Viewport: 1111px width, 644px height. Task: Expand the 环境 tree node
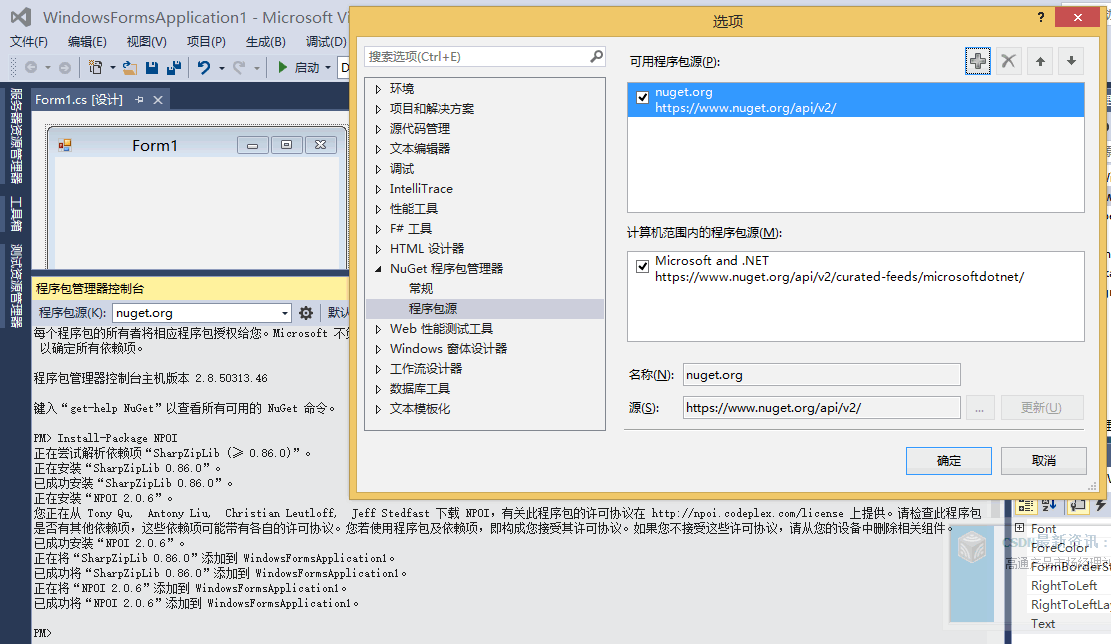click(378, 89)
